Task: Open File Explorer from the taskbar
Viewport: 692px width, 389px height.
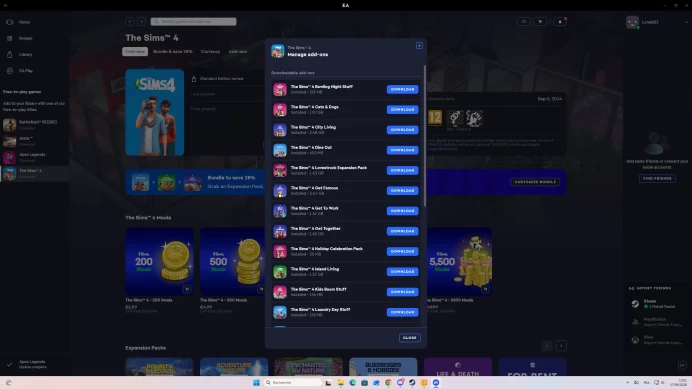Action: pos(340,382)
